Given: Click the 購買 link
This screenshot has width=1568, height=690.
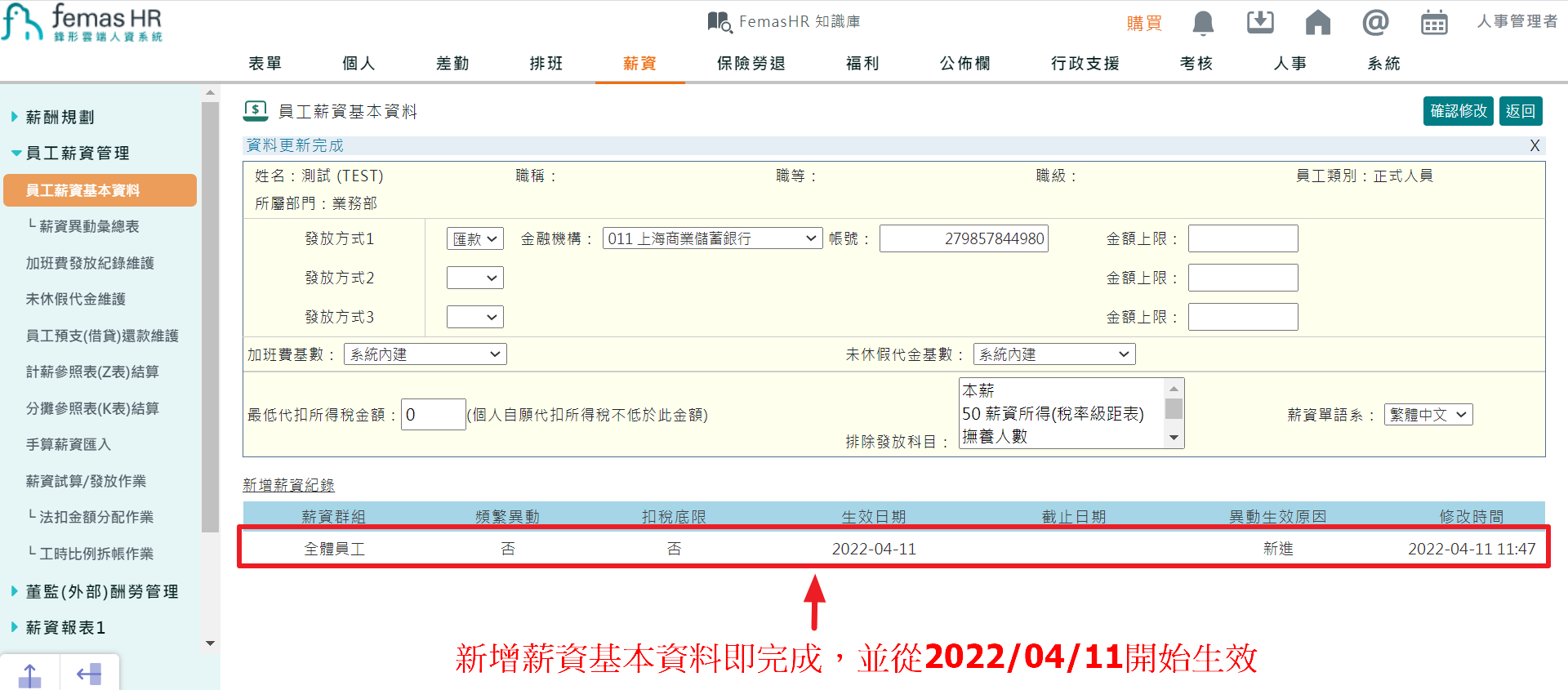Looking at the screenshot, I should click(x=1144, y=23).
